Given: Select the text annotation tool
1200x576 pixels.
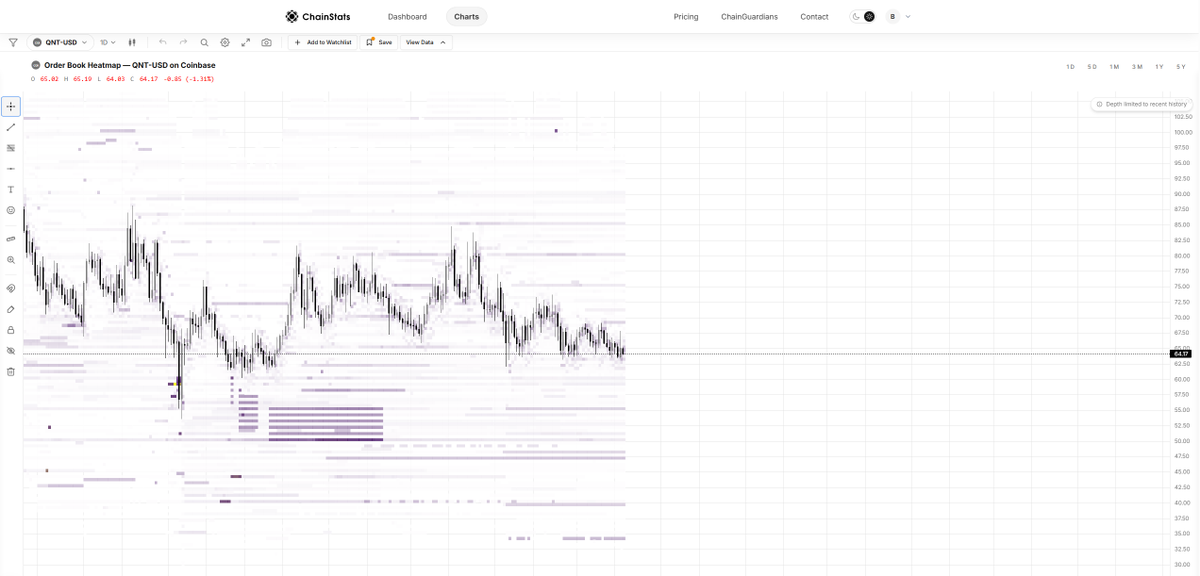Looking at the screenshot, I should tap(11, 190).
